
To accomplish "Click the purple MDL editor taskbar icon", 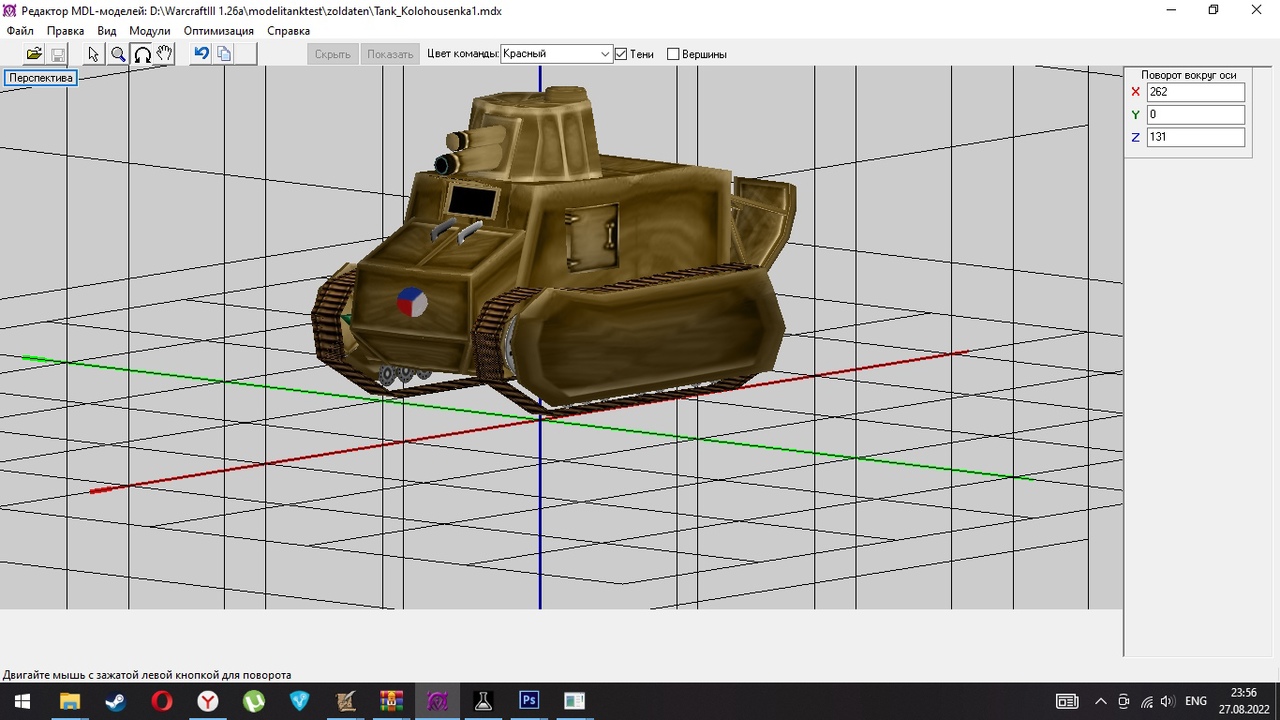I will click(x=437, y=701).
